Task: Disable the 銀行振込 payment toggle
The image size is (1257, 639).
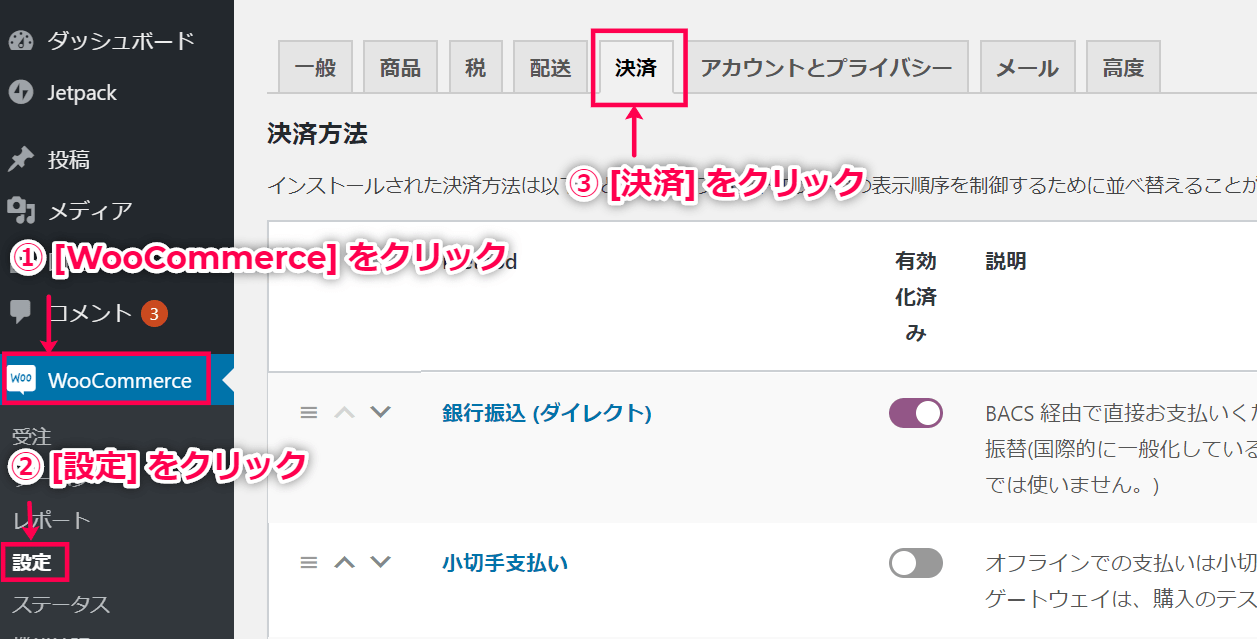Action: pyautogui.click(x=915, y=413)
